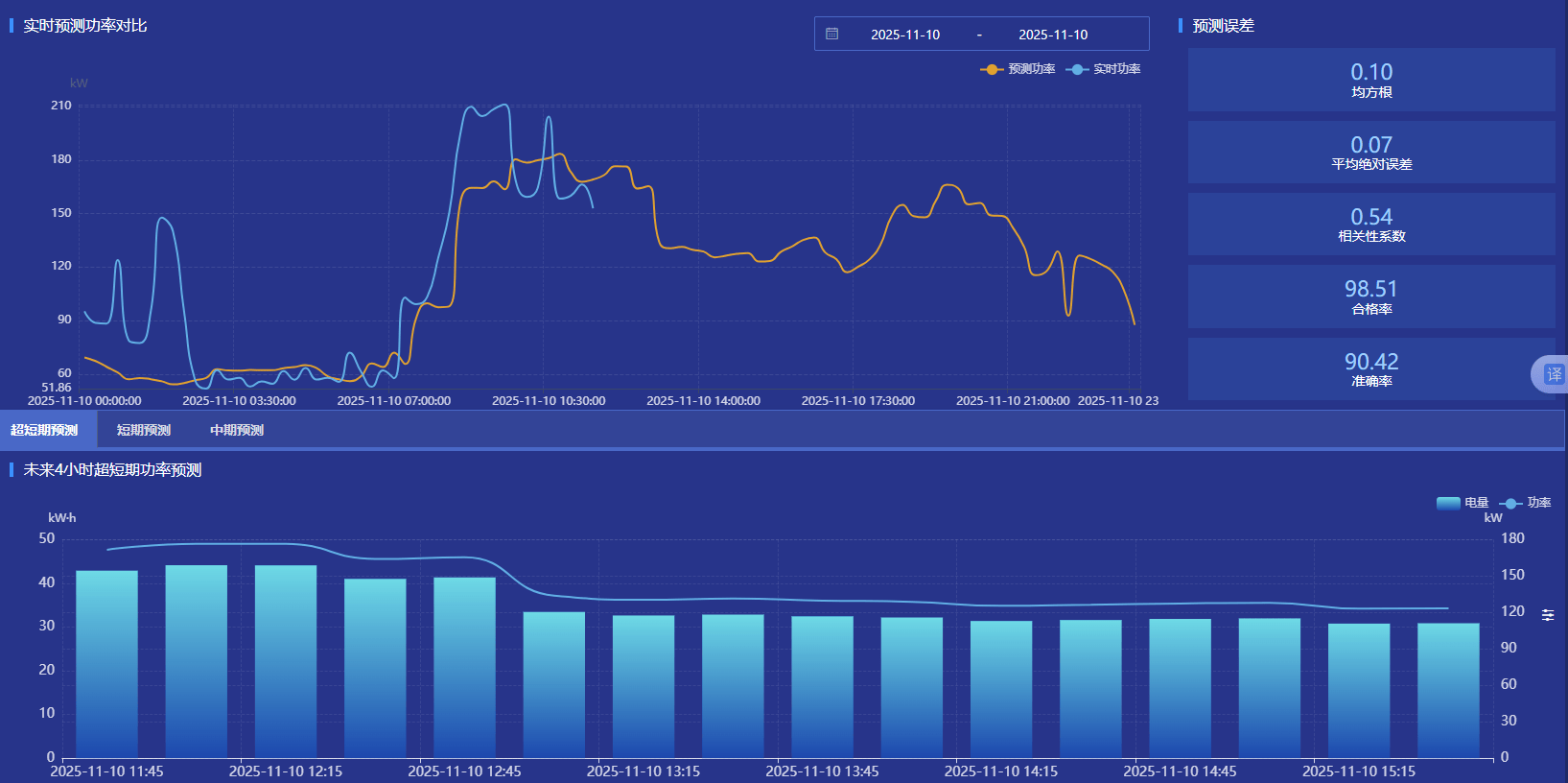
Task: Toggle the 实时功率 legend series
Action: 1104,69
